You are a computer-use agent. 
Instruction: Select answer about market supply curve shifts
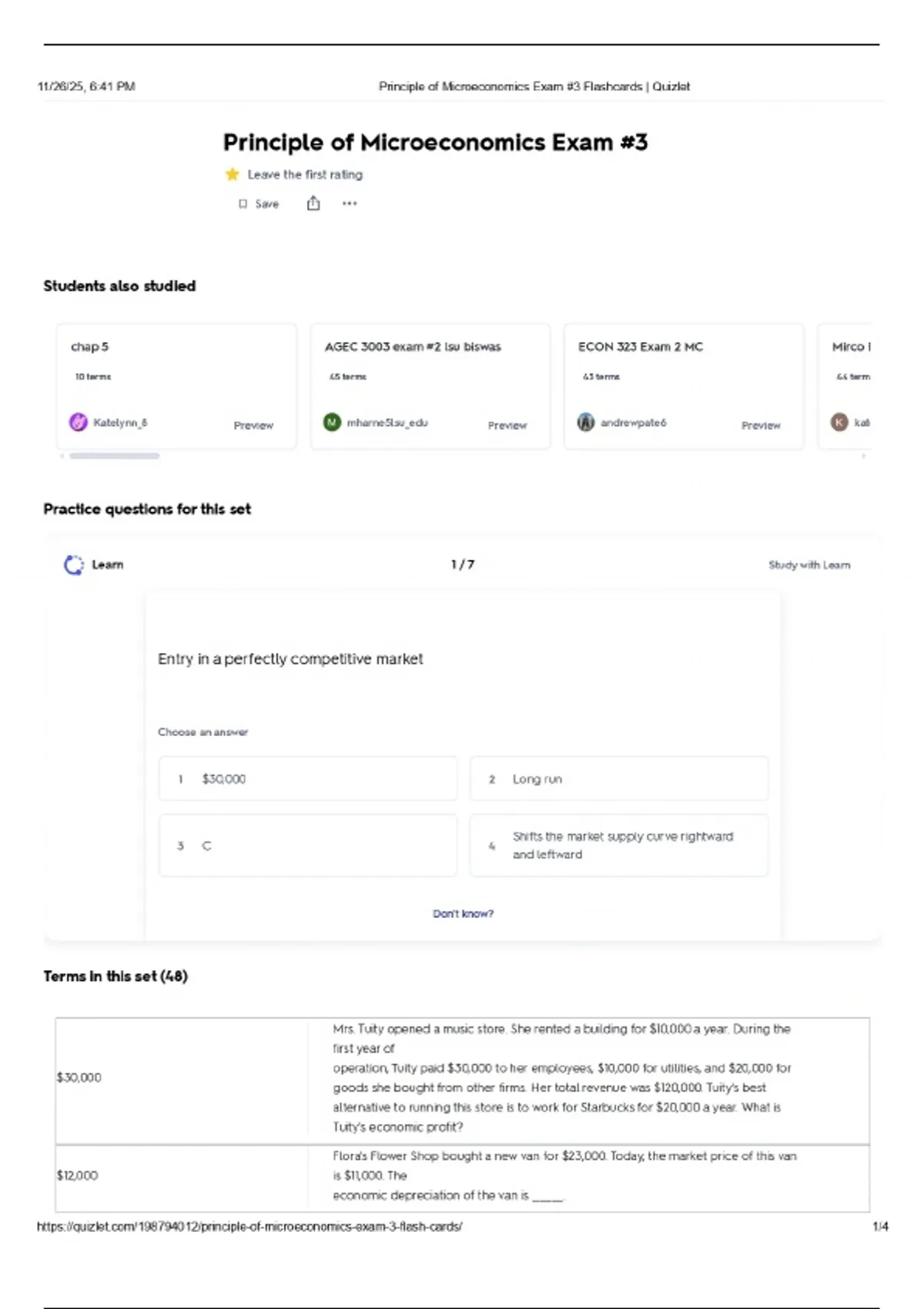coord(618,845)
